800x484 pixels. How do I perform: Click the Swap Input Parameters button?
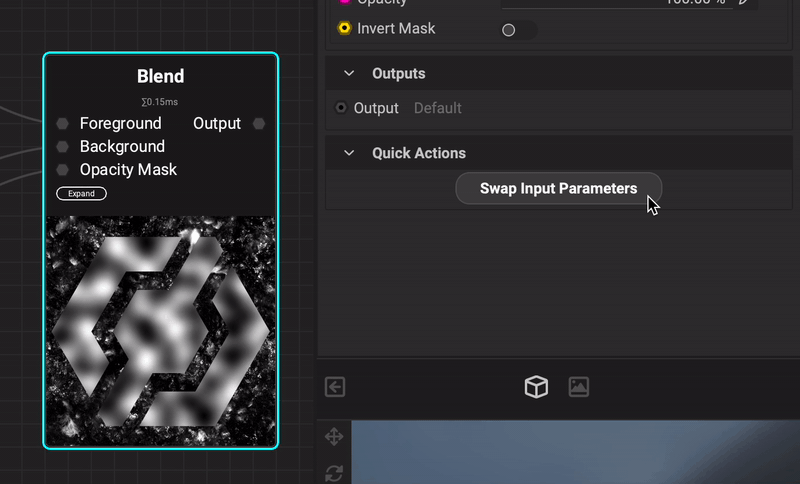tap(559, 189)
